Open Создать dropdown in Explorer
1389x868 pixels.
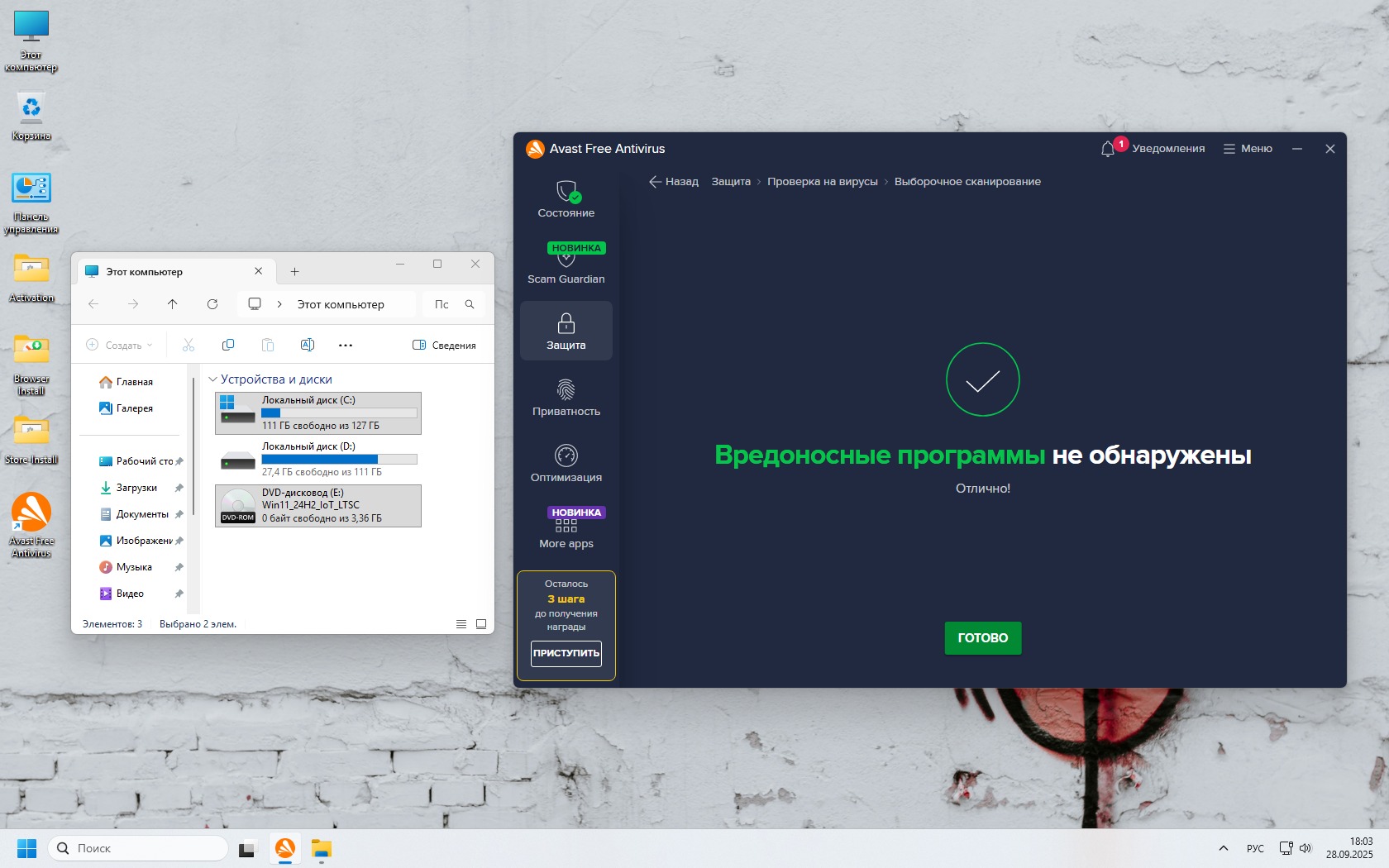(120, 345)
